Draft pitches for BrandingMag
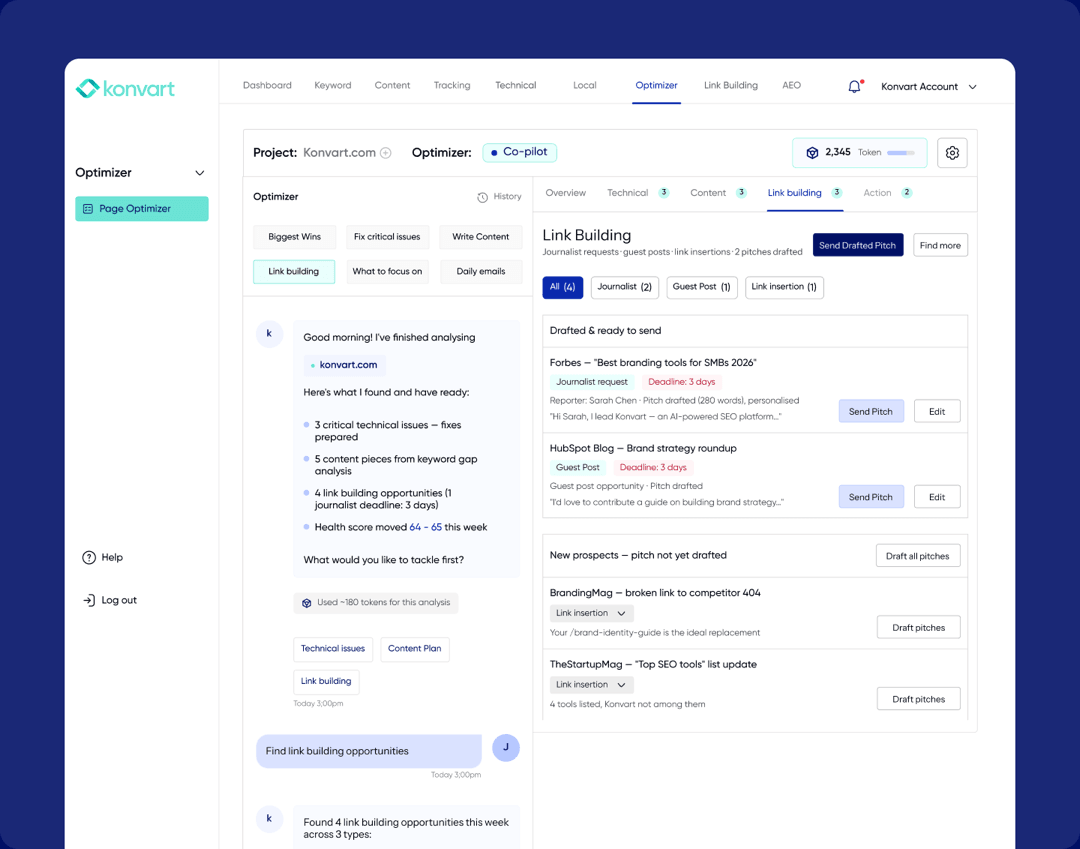Screen dimensions: 1080x849 918,627
